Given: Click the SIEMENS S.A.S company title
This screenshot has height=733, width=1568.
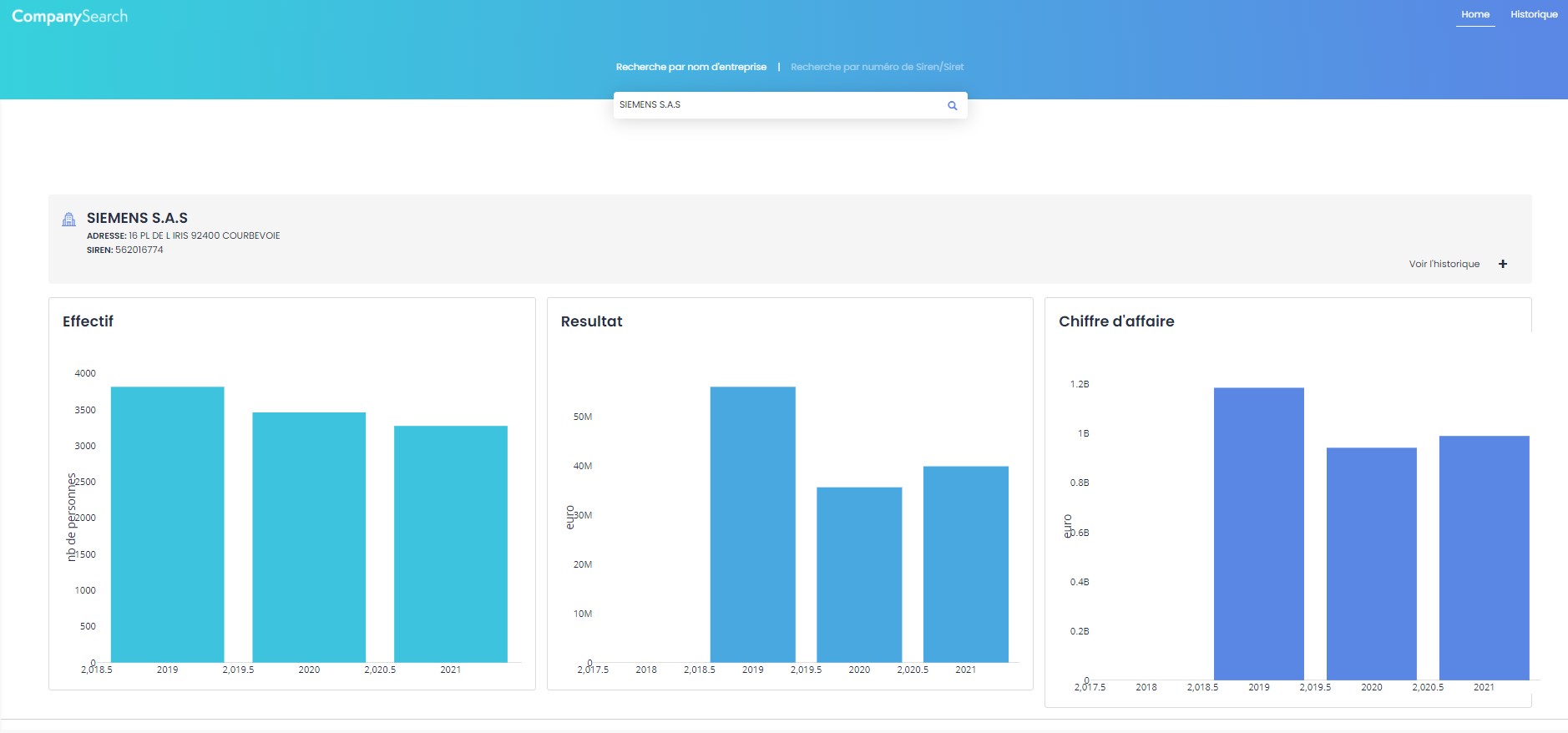Looking at the screenshot, I should coord(137,218).
